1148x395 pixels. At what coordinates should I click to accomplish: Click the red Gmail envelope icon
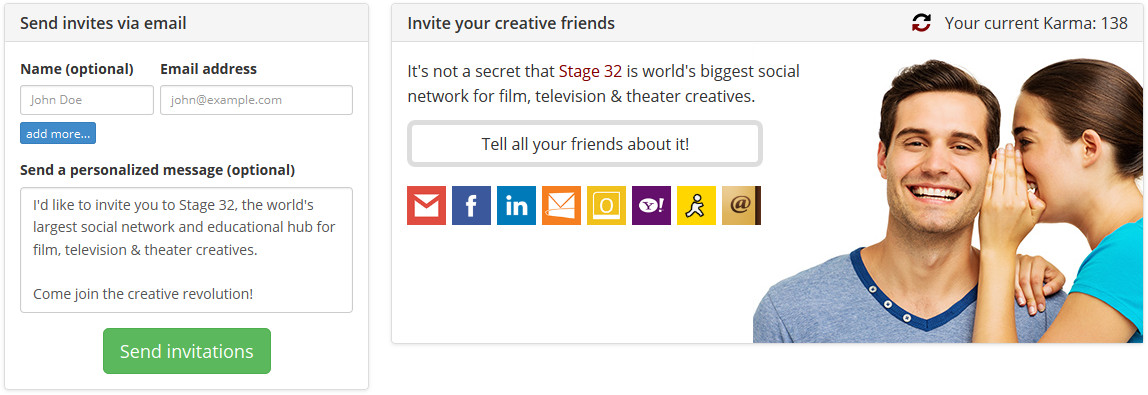426,206
